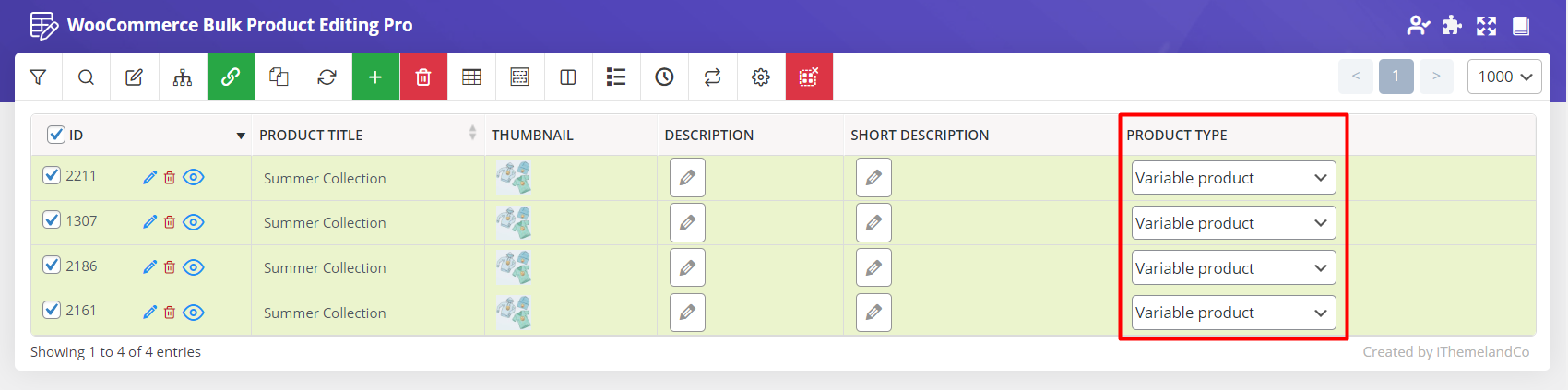Open the 1000 rows-per-page dropdown

click(1504, 77)
